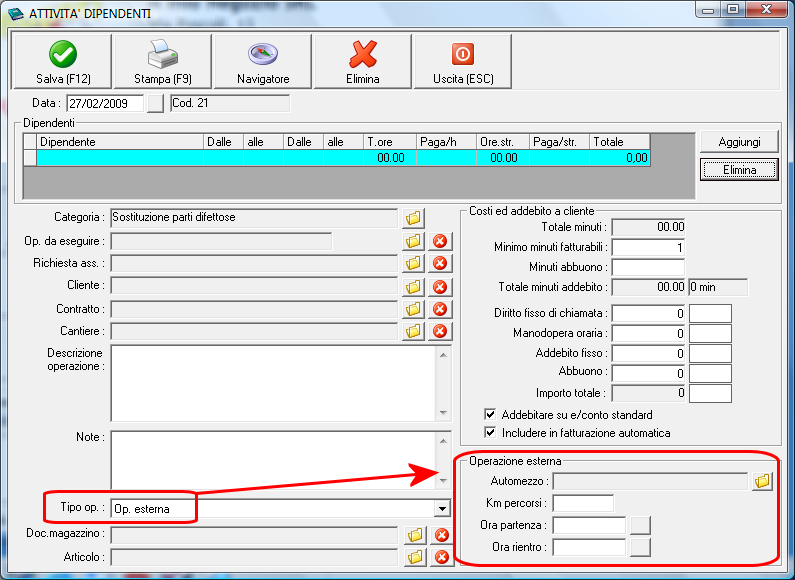Click the Categoria field Sostituzione parti difettose
795x580 pixels.
[x=254, y=218]
